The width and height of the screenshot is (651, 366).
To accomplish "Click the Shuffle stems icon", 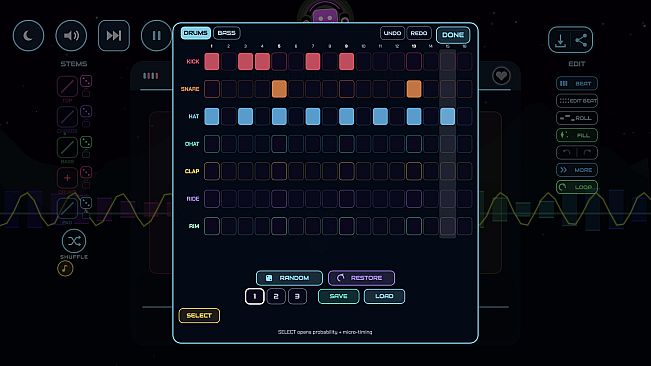I will coord(74,241).
